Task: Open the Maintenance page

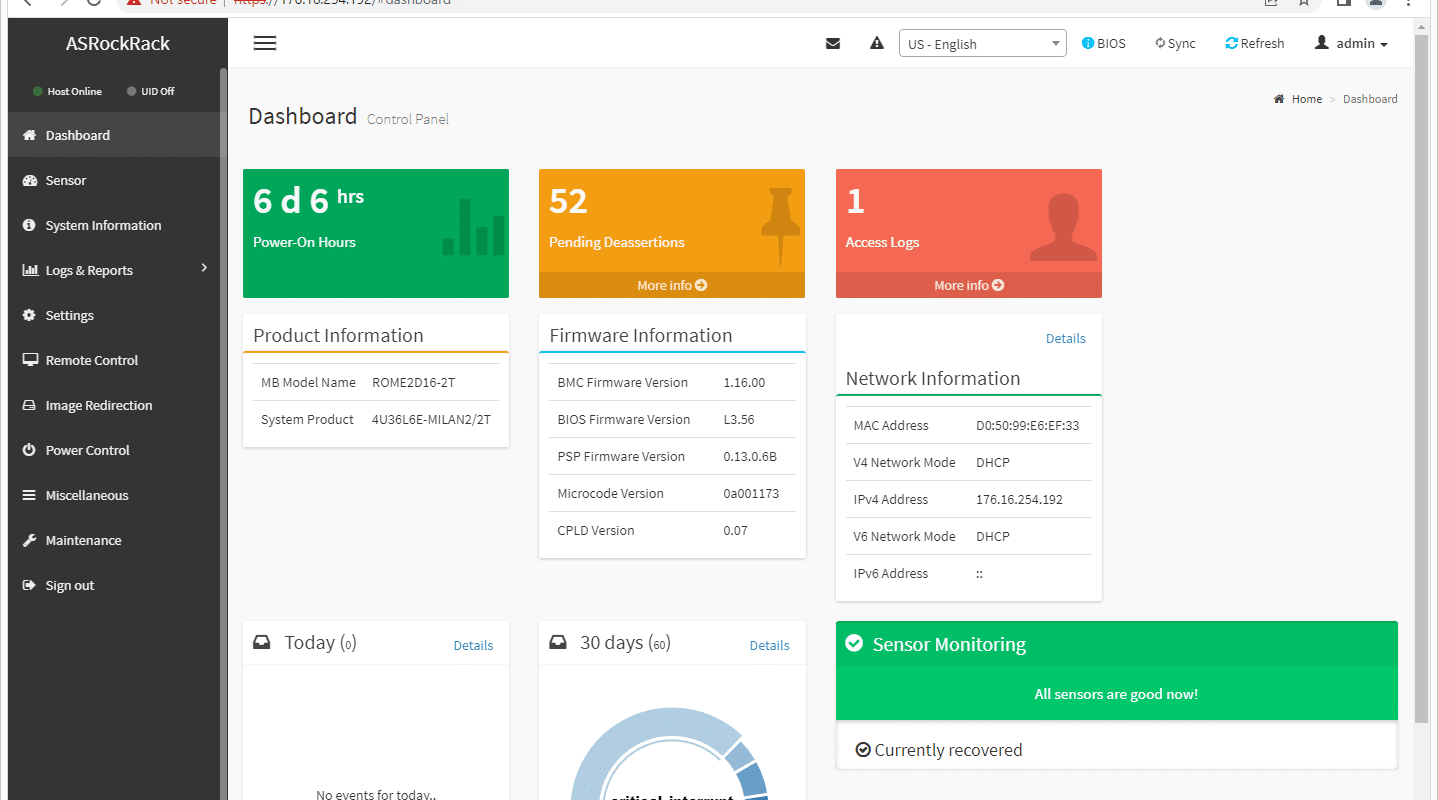Action: [x=116, y=540]
